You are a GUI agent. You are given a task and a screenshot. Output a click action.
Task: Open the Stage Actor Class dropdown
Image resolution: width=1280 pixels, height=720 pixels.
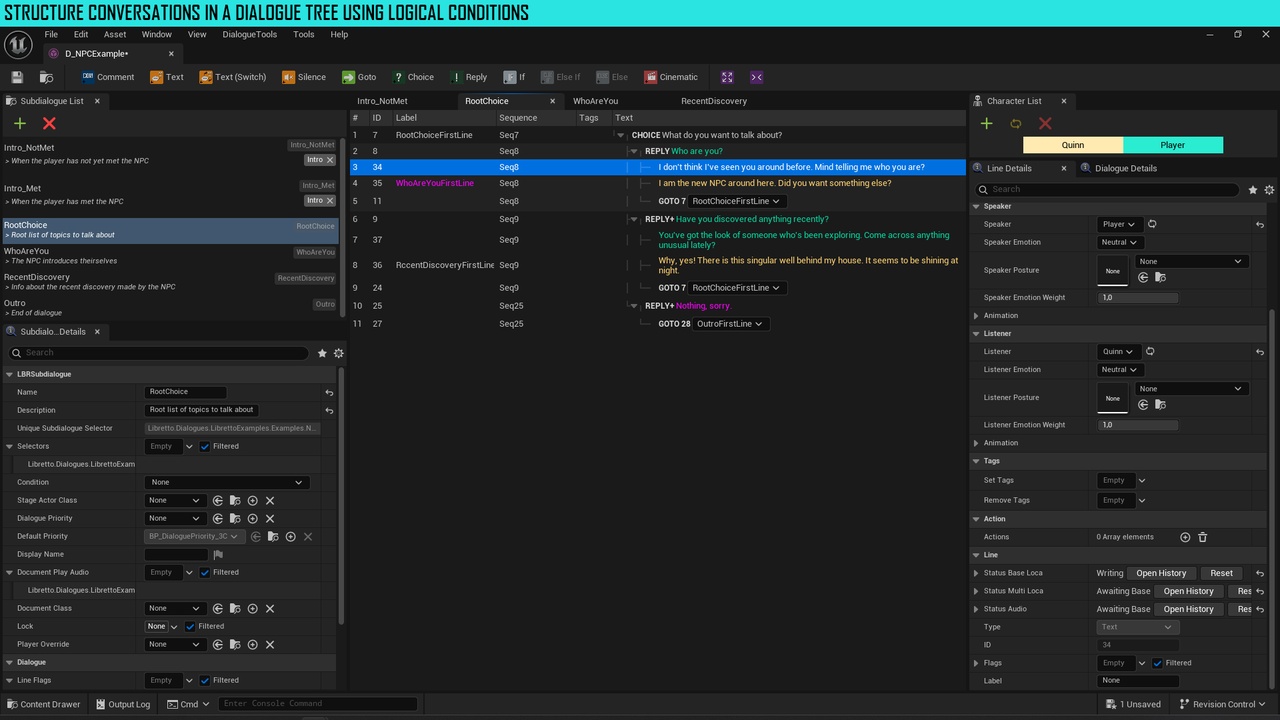coord(174,500)
